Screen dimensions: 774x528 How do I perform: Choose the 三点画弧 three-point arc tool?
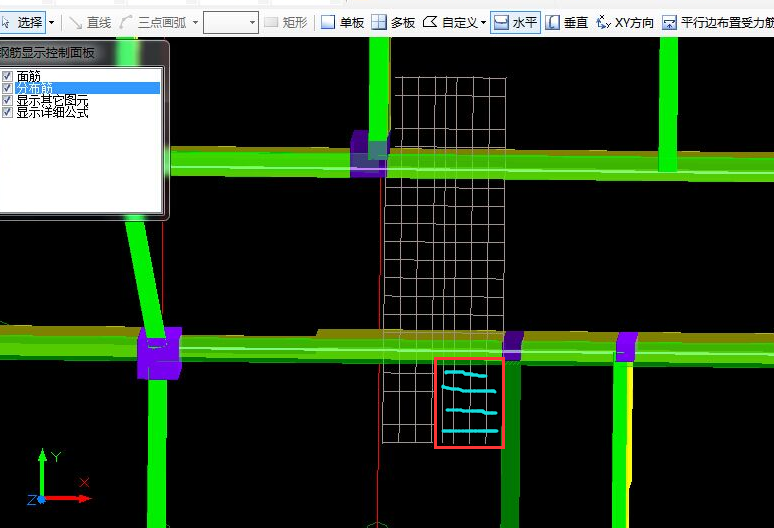[x=154, y=23]
